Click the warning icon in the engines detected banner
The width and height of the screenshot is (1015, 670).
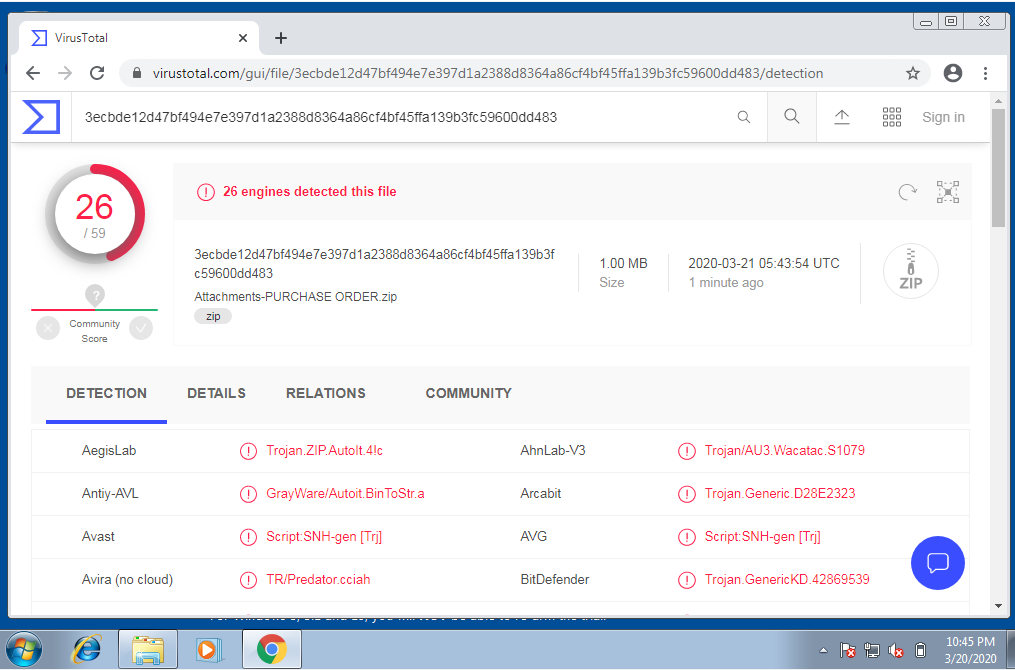pos(206,192)
